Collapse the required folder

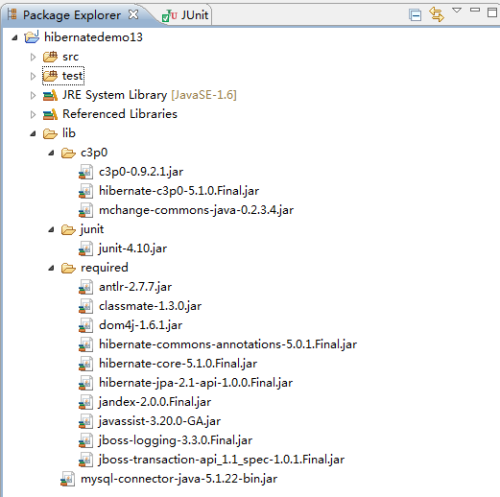pos(51,268)
